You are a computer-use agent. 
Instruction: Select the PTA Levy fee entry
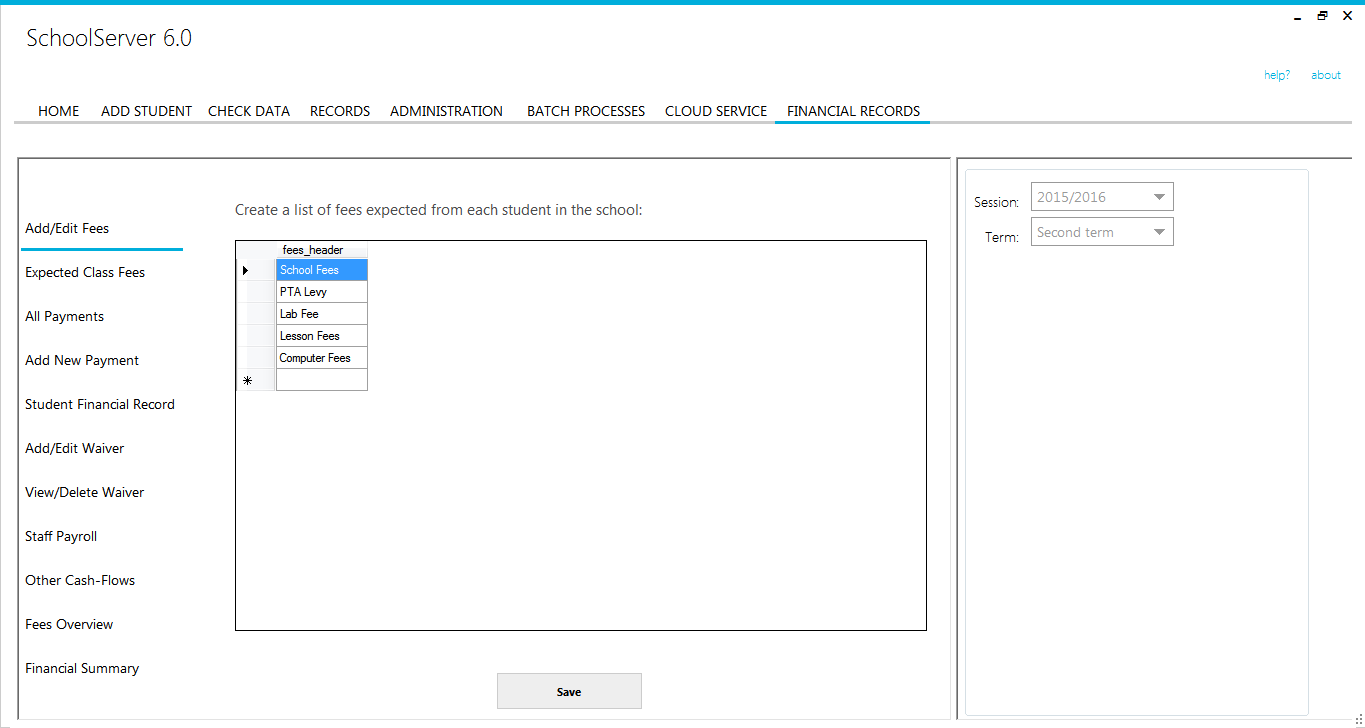click(x=321, y=291)
